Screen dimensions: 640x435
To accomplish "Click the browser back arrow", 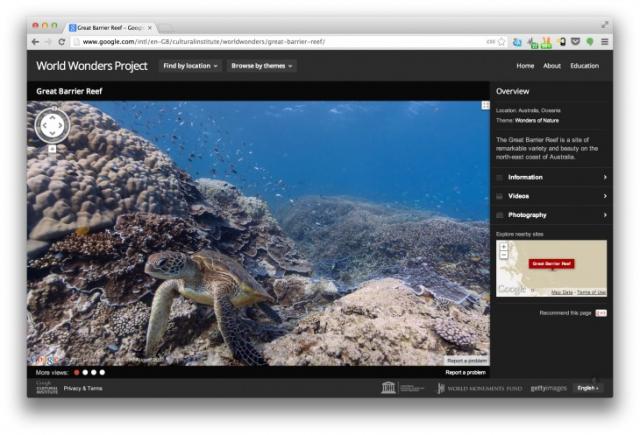I will pyautogui.click(x=36, y=42).
